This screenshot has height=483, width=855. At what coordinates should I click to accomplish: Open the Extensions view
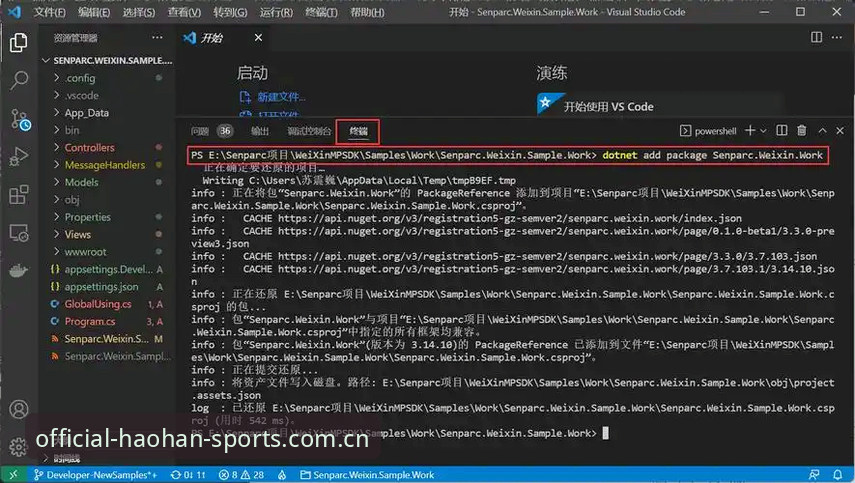point(19,195)
